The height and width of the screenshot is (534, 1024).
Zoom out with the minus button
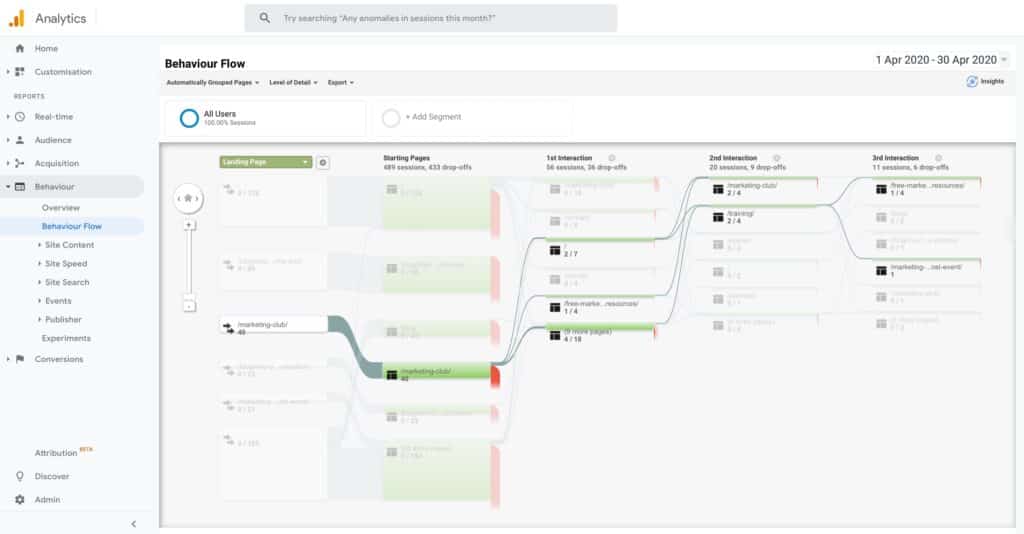coord(189,306)
